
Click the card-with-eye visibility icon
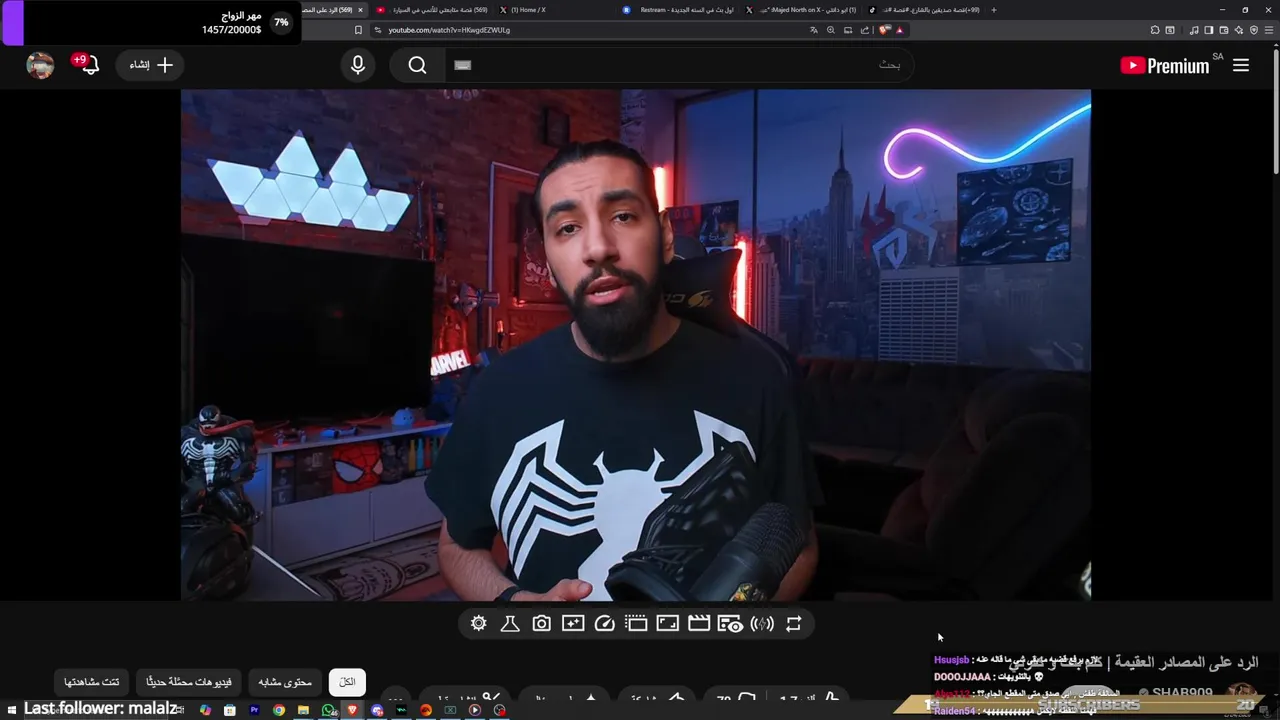731,624
